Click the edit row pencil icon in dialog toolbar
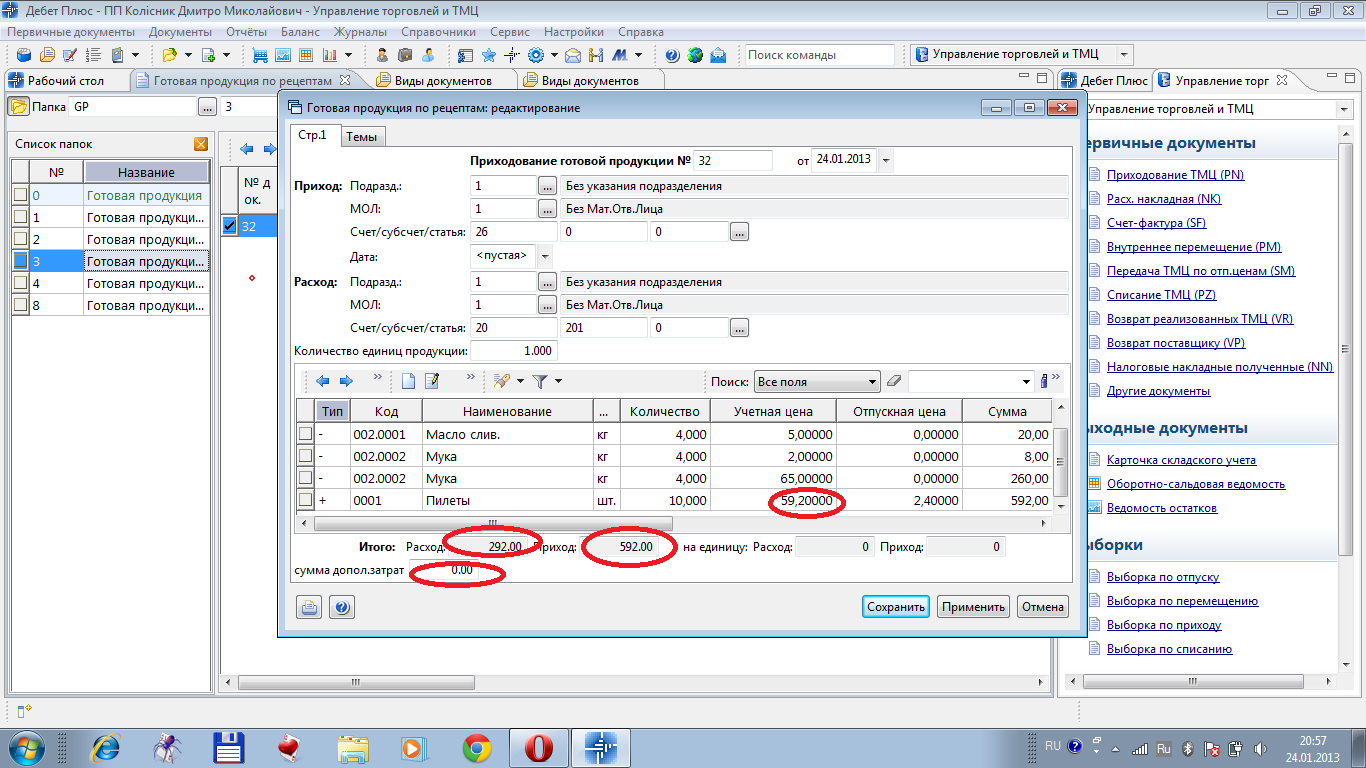This screenshot has width=1366, height=768. coord(433,381)
